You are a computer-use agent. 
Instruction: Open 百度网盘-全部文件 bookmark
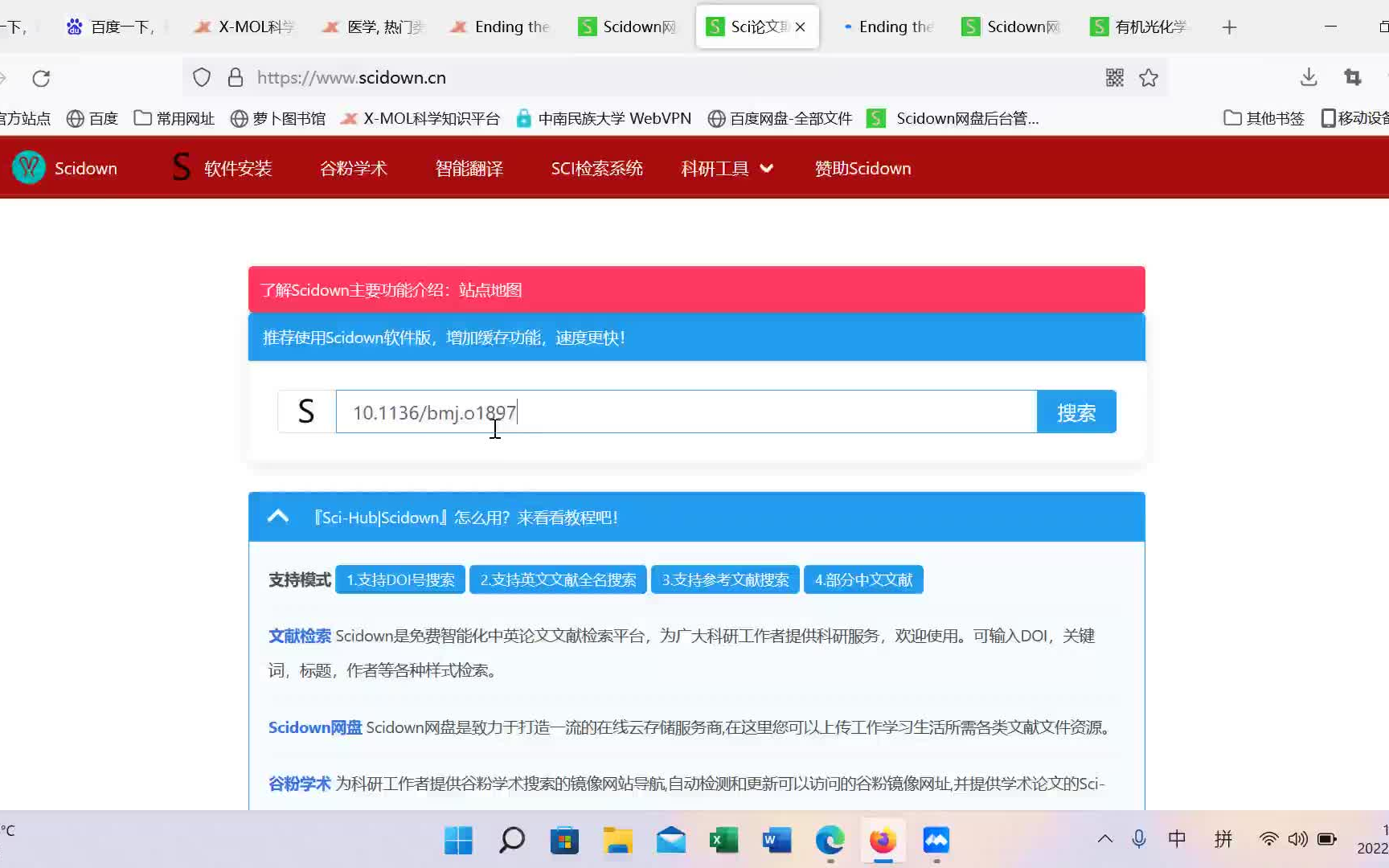pos(781,118)
